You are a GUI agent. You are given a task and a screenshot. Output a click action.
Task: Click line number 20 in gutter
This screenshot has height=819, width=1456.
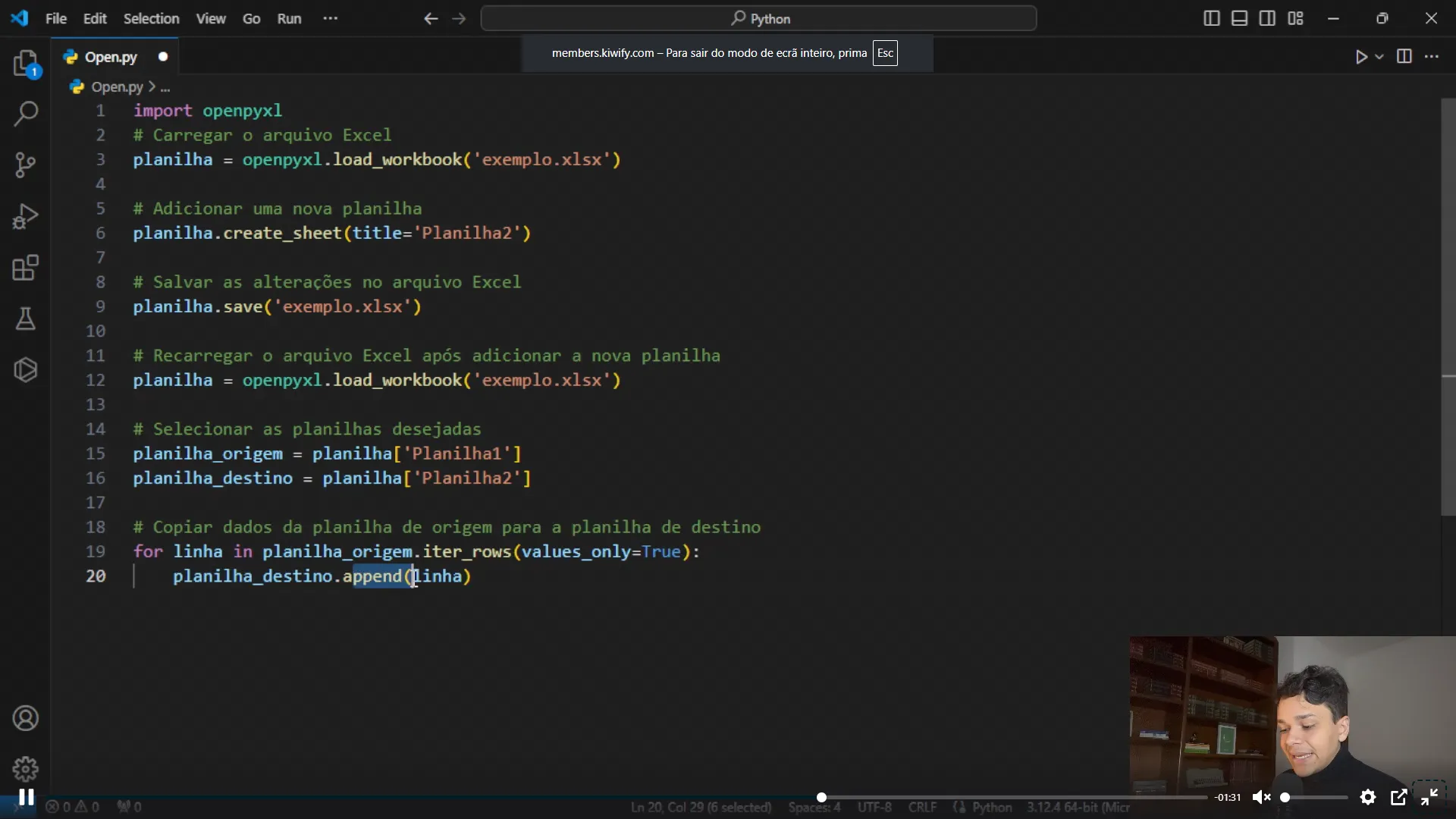[x=96, y=576]
